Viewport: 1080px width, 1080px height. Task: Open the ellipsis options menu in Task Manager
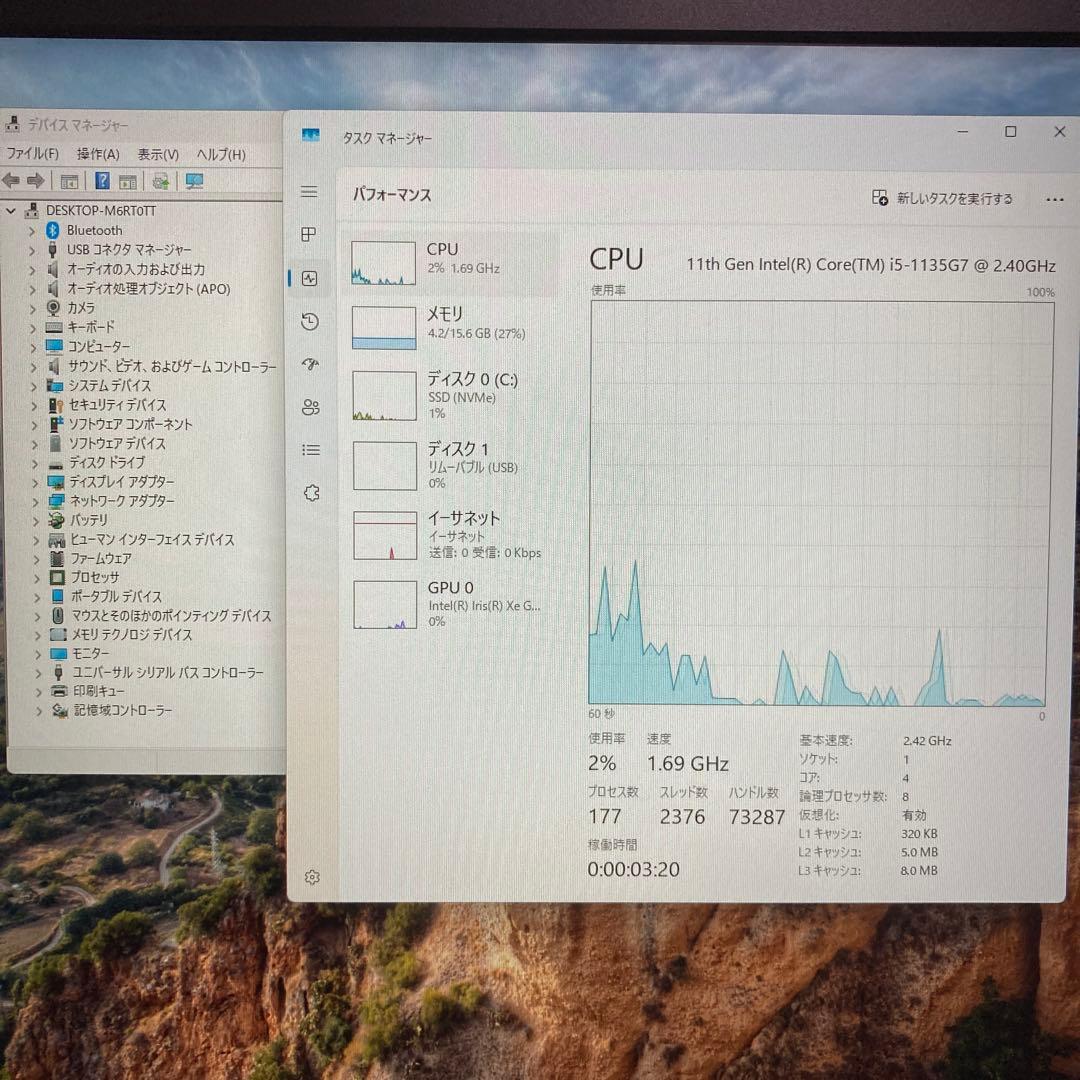tap(1054, 199)
